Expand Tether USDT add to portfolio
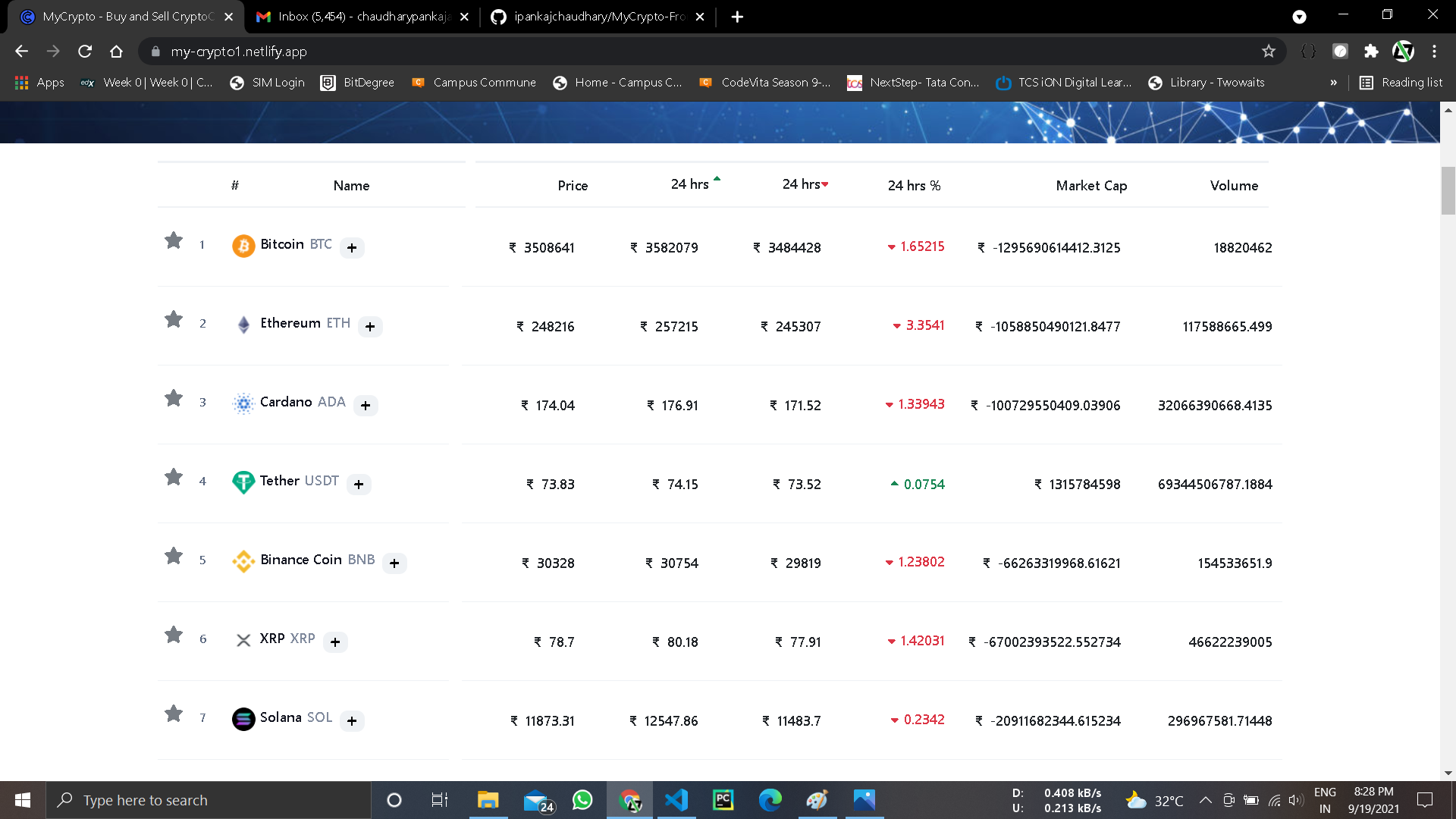This screenshot has height=819, width=1456. tap(358, 484)
